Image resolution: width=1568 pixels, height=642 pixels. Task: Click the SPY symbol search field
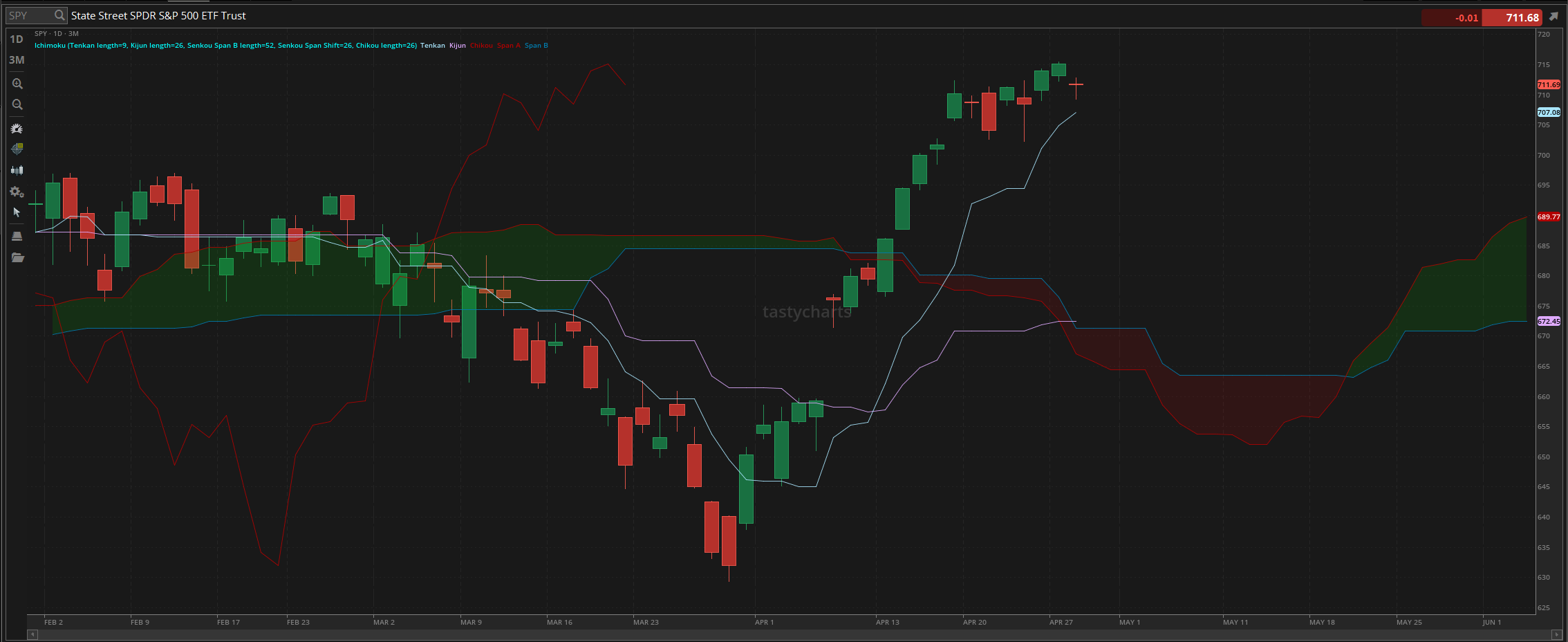[37, 15]
